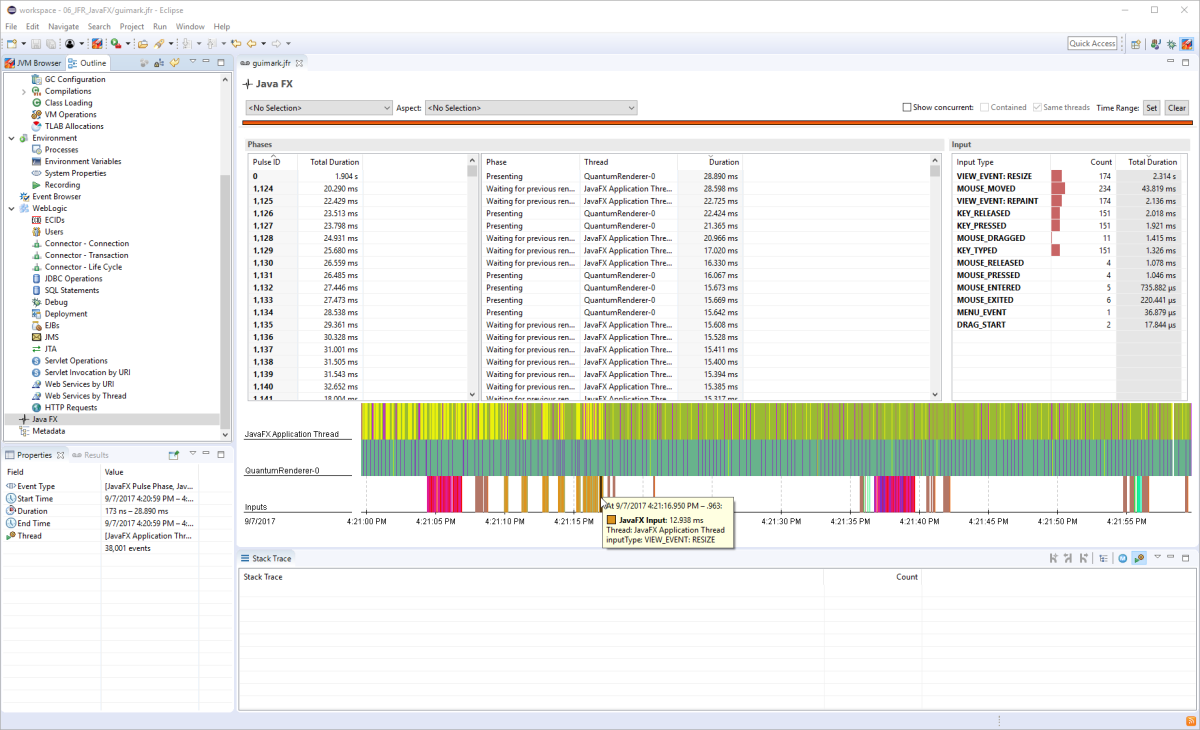This screenshot has height=730, width=1200.
Task: Maximize the Outline view panel
Action: click(221, 62)
